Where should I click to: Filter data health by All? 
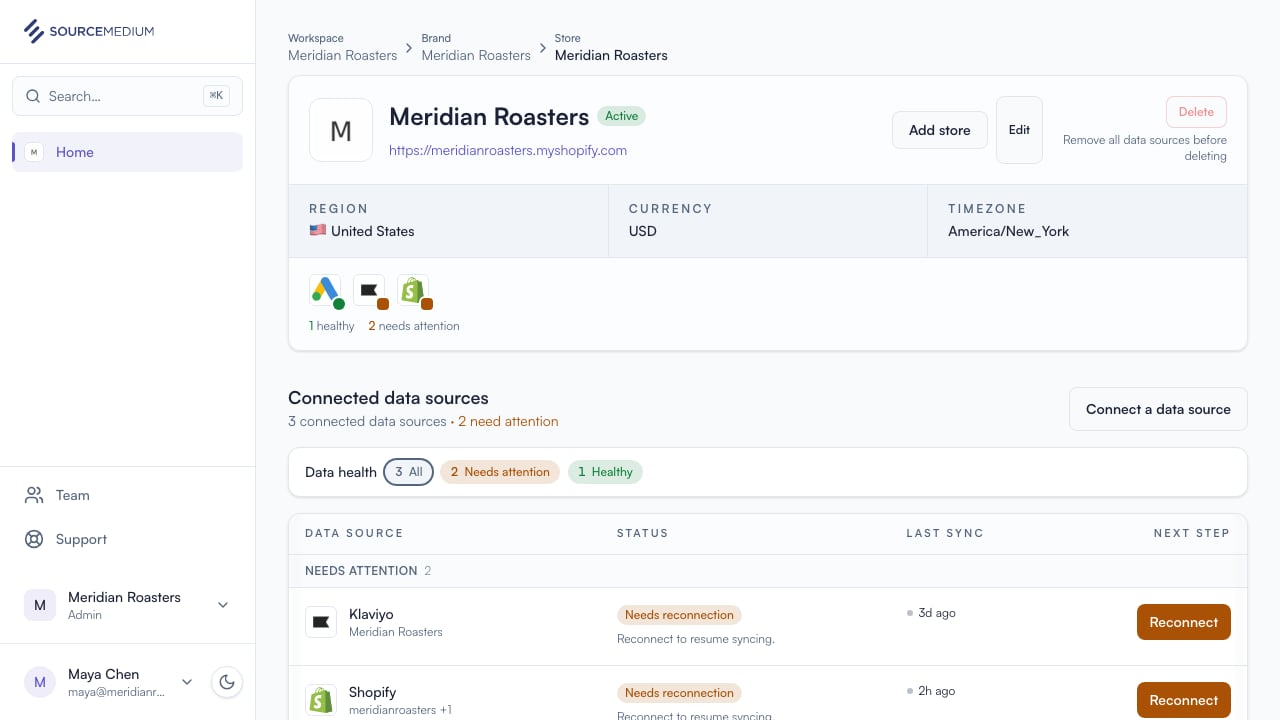click(408, 472)
